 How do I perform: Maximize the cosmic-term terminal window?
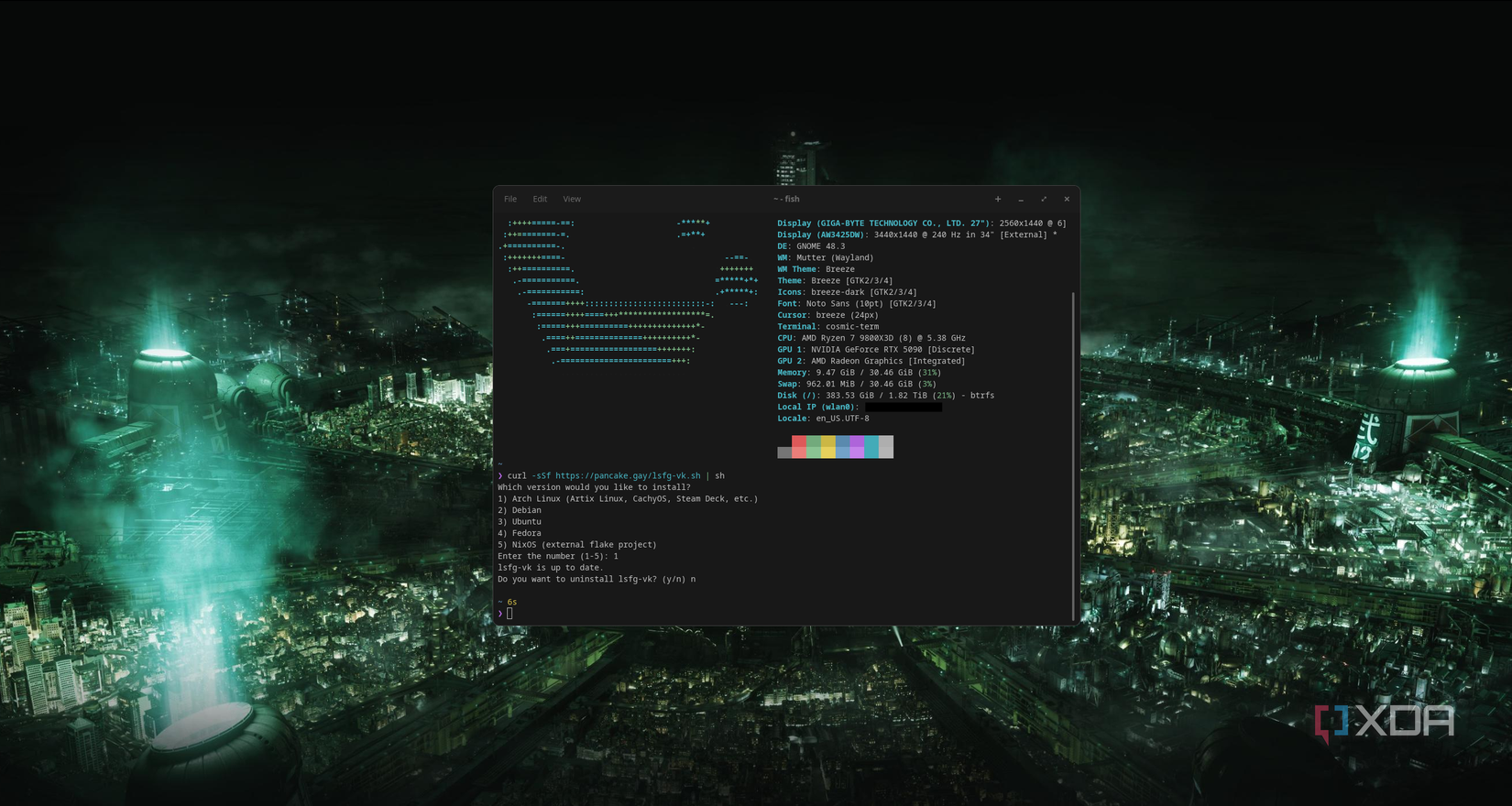pyautogui.click(x=1044, y=199)
